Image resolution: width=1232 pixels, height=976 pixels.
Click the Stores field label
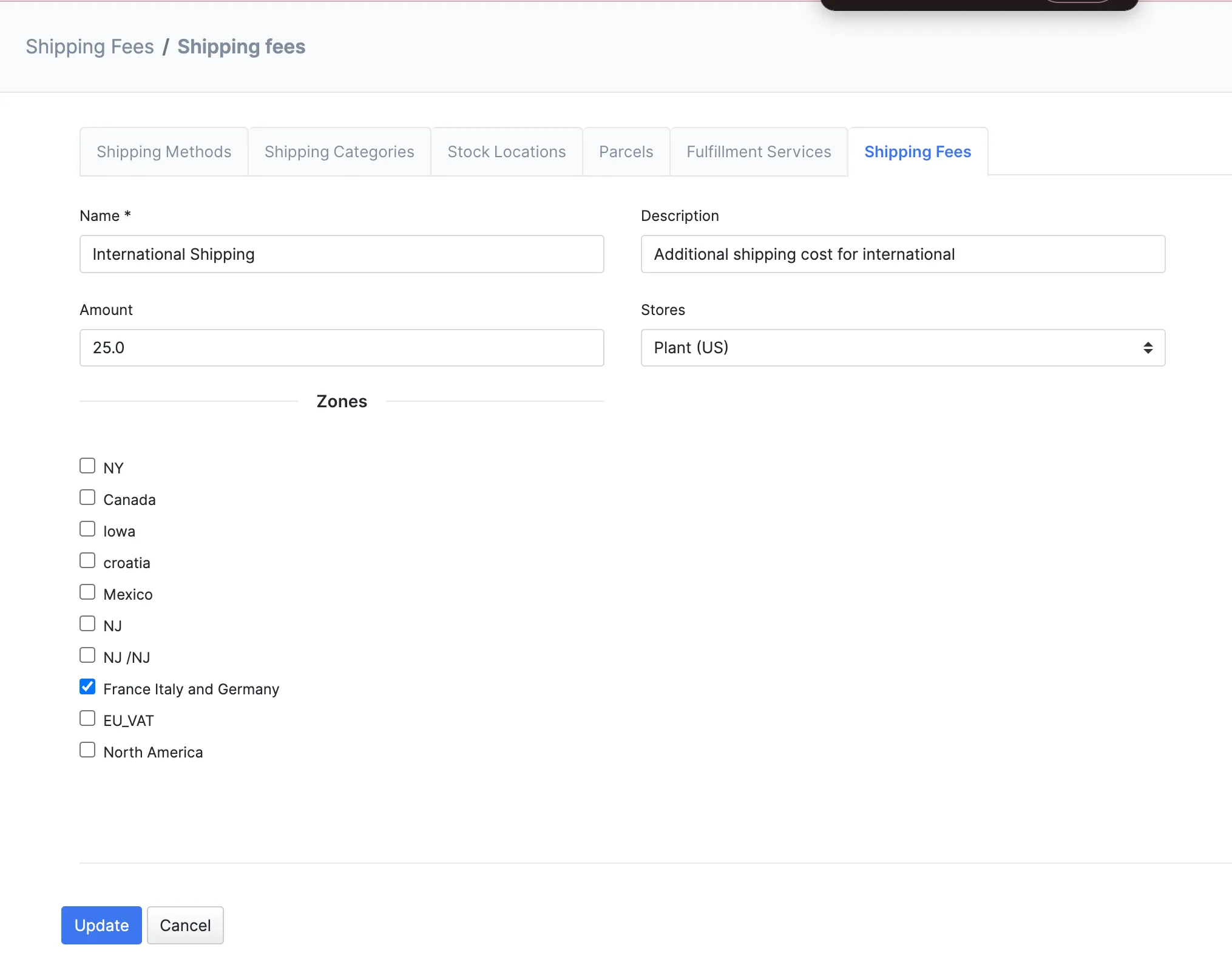[663, 310]
